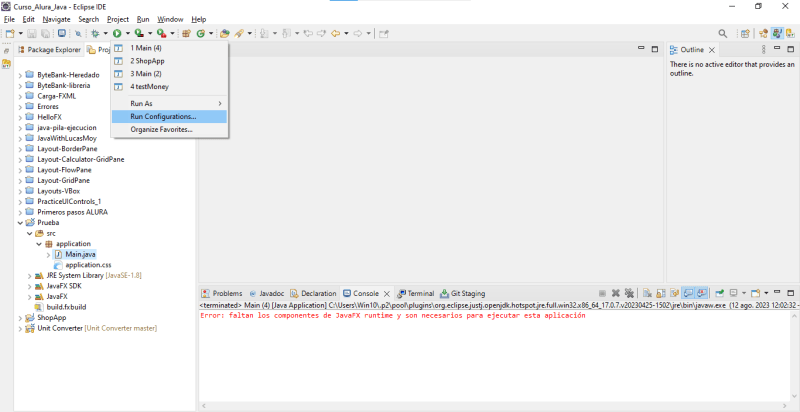Minimize the Console panel
The width and height of the screenshot is (800, 412).
pos(777,292)
